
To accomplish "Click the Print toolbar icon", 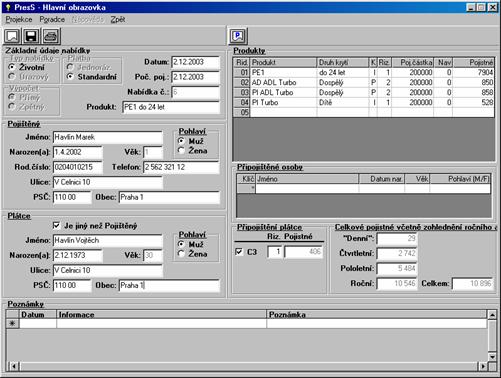I will coord(51,36).
